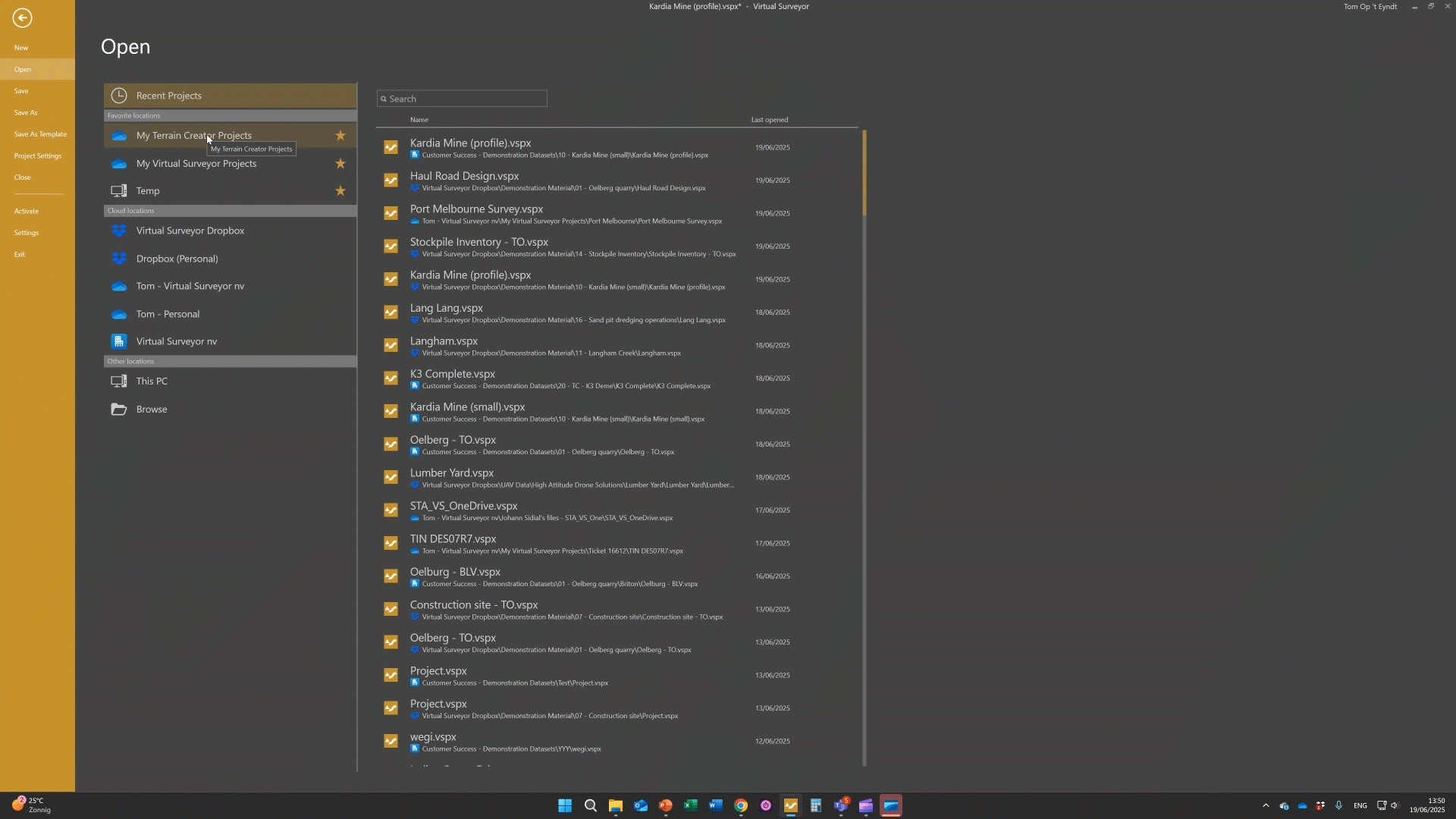The image size is (1456, 819).
Task: Open Oelburg - BLV.vspx project
Action: pyautogui.click(x=618, y=577)
